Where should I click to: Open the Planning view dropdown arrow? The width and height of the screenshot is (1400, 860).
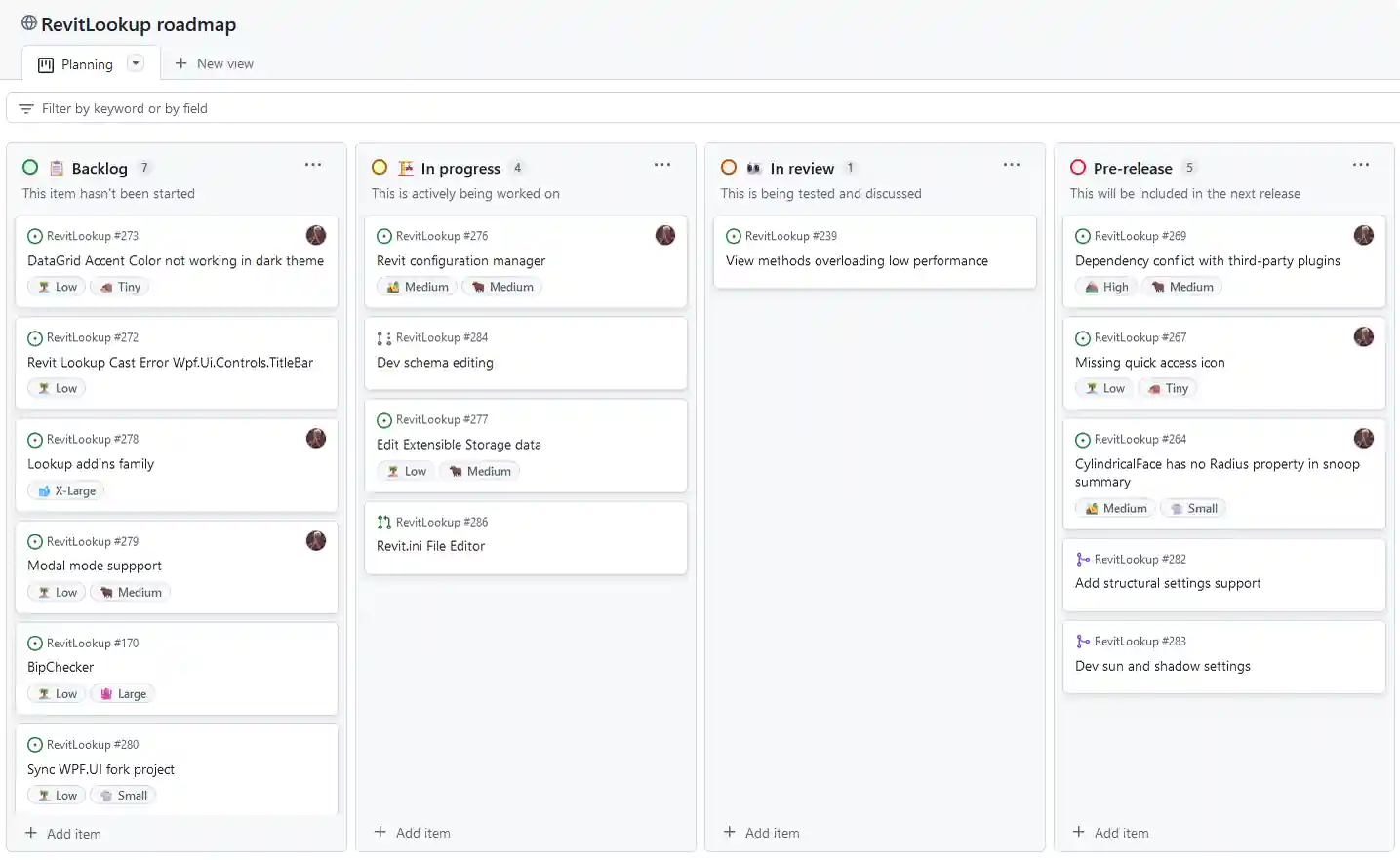[135, 62]
